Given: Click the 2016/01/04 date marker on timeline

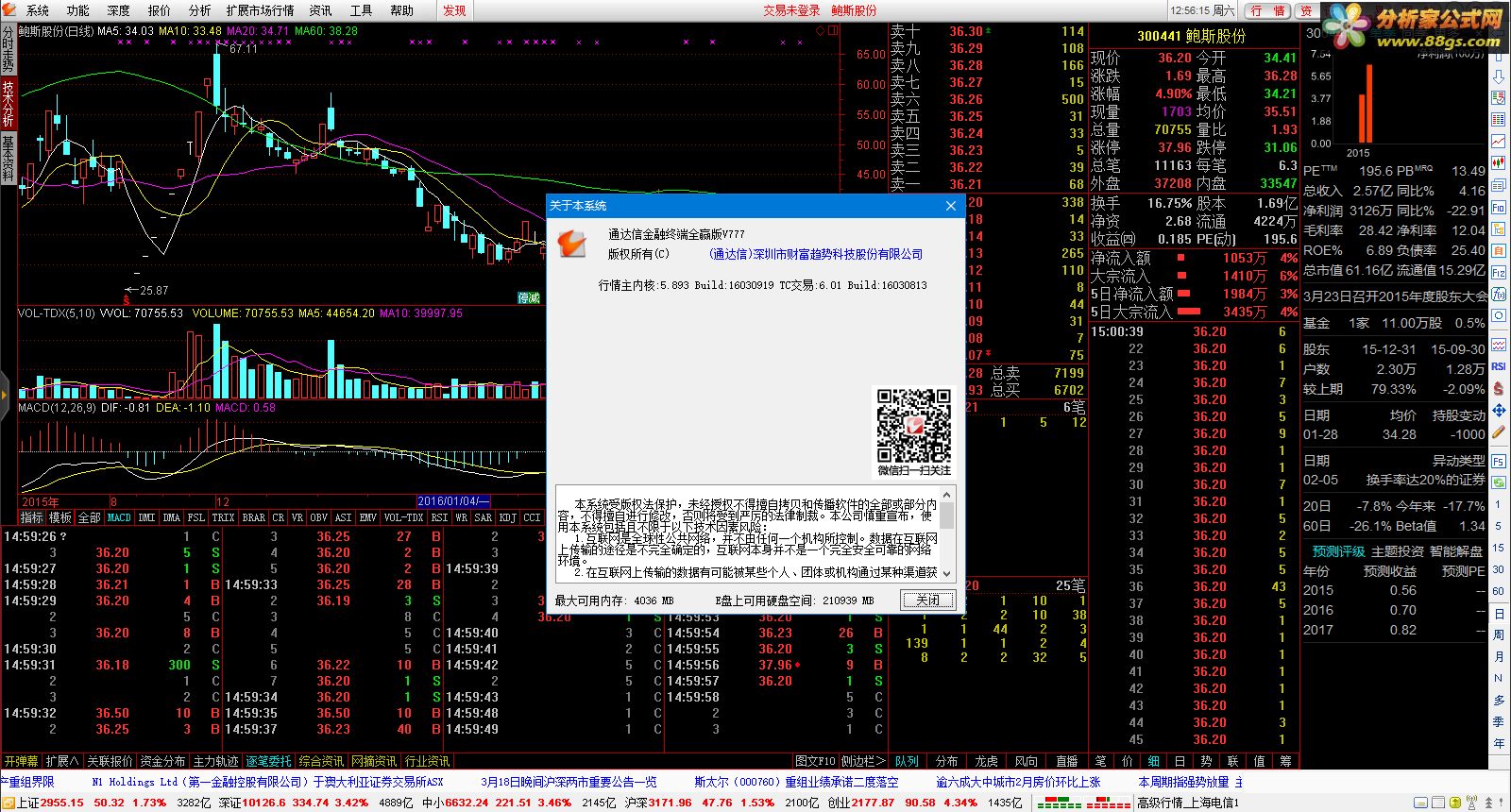Looking at the screenshot, I should pyautogui.click(x=453, y=501).
